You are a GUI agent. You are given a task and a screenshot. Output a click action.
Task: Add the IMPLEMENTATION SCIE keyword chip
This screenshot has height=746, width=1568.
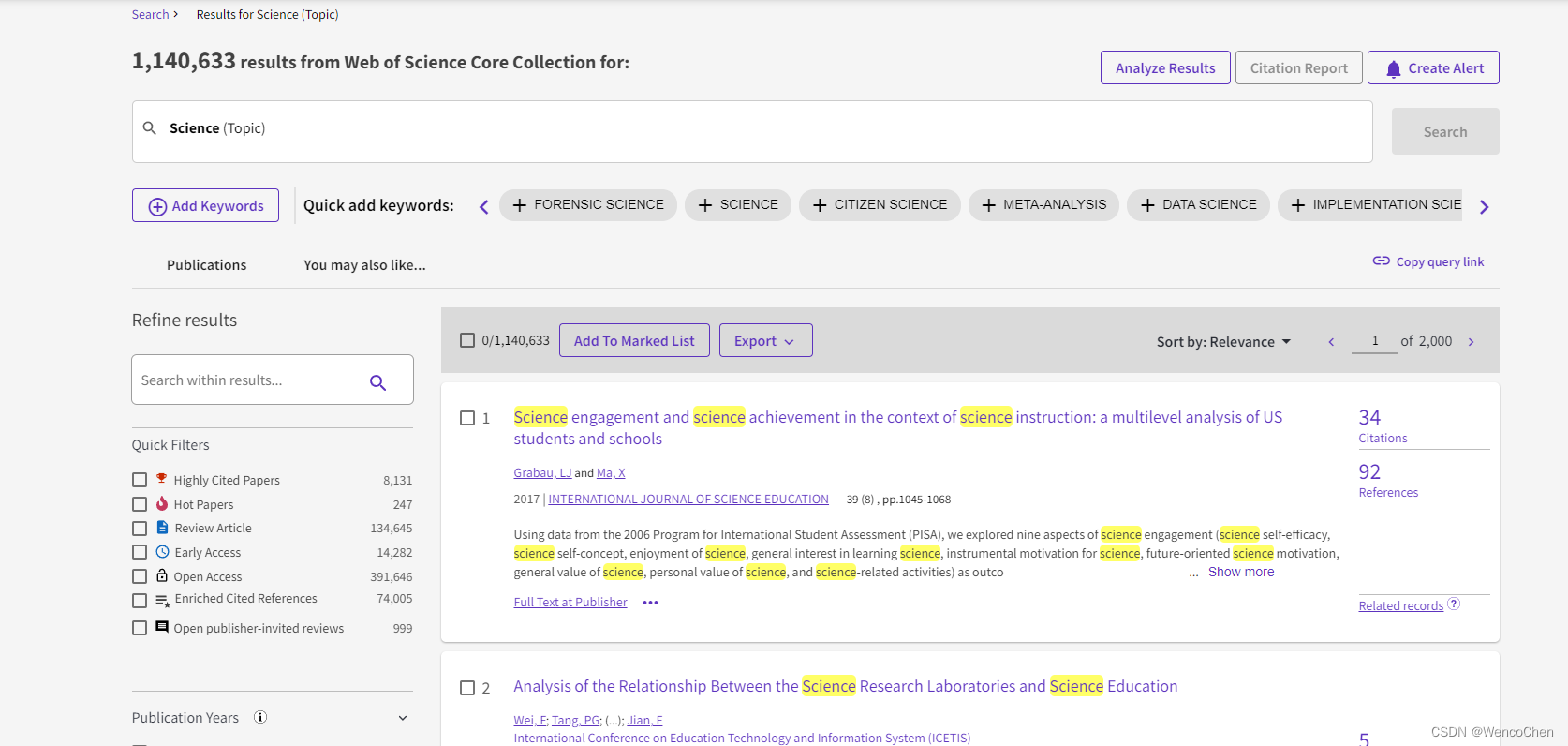coord(1369,204)
